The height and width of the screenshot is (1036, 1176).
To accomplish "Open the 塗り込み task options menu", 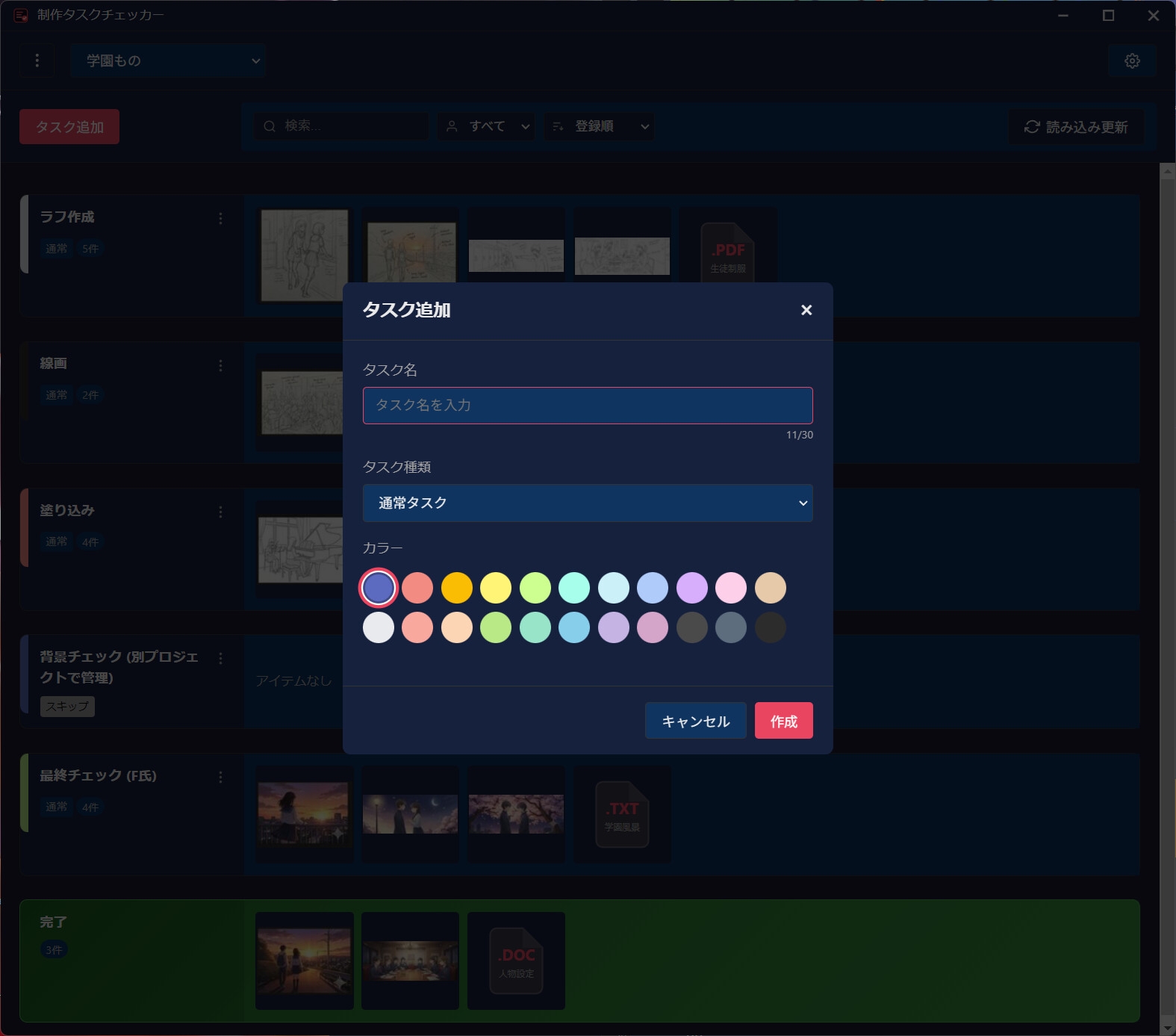I will pyautogui.click(x=220, y=512).
